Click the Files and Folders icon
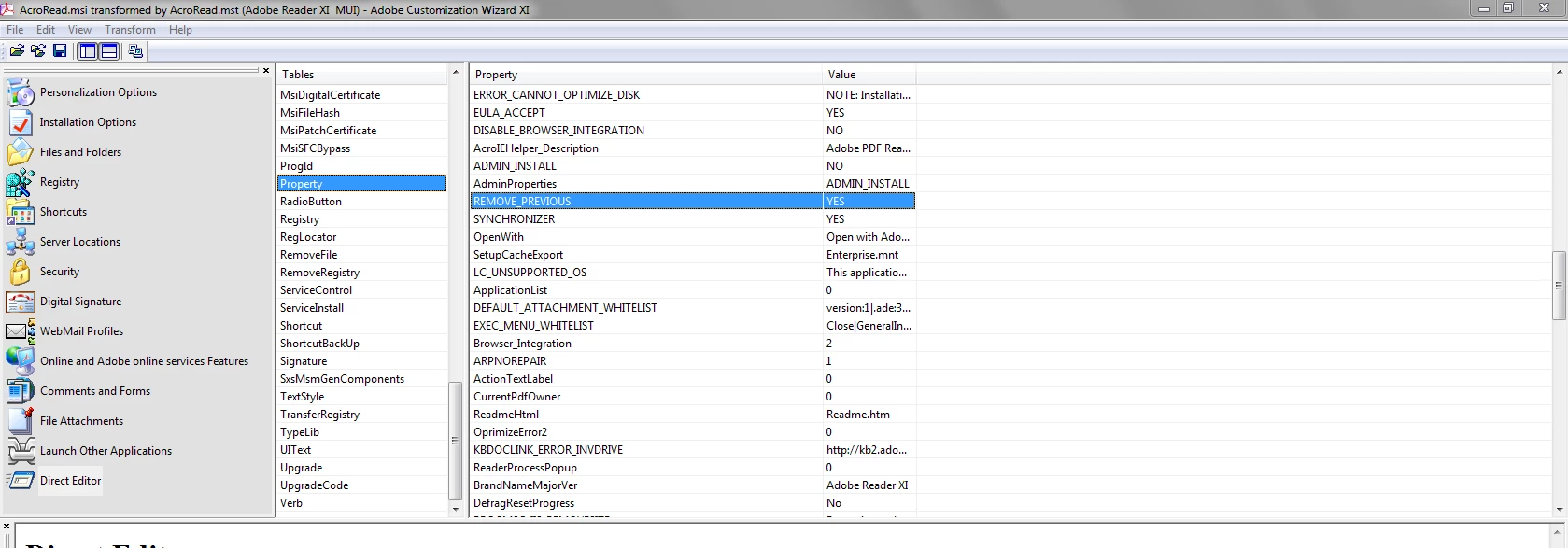1568x548 pixels. [x=20, y=152]
